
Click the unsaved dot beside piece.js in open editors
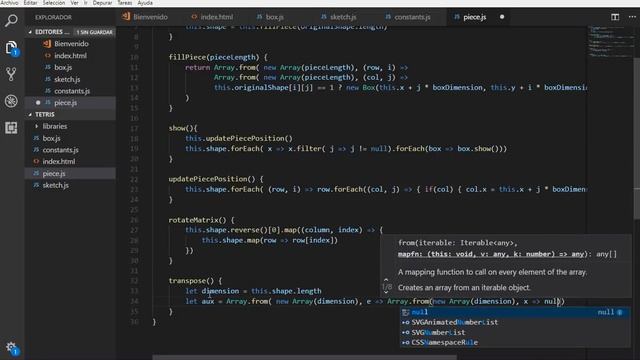point(38,102)
